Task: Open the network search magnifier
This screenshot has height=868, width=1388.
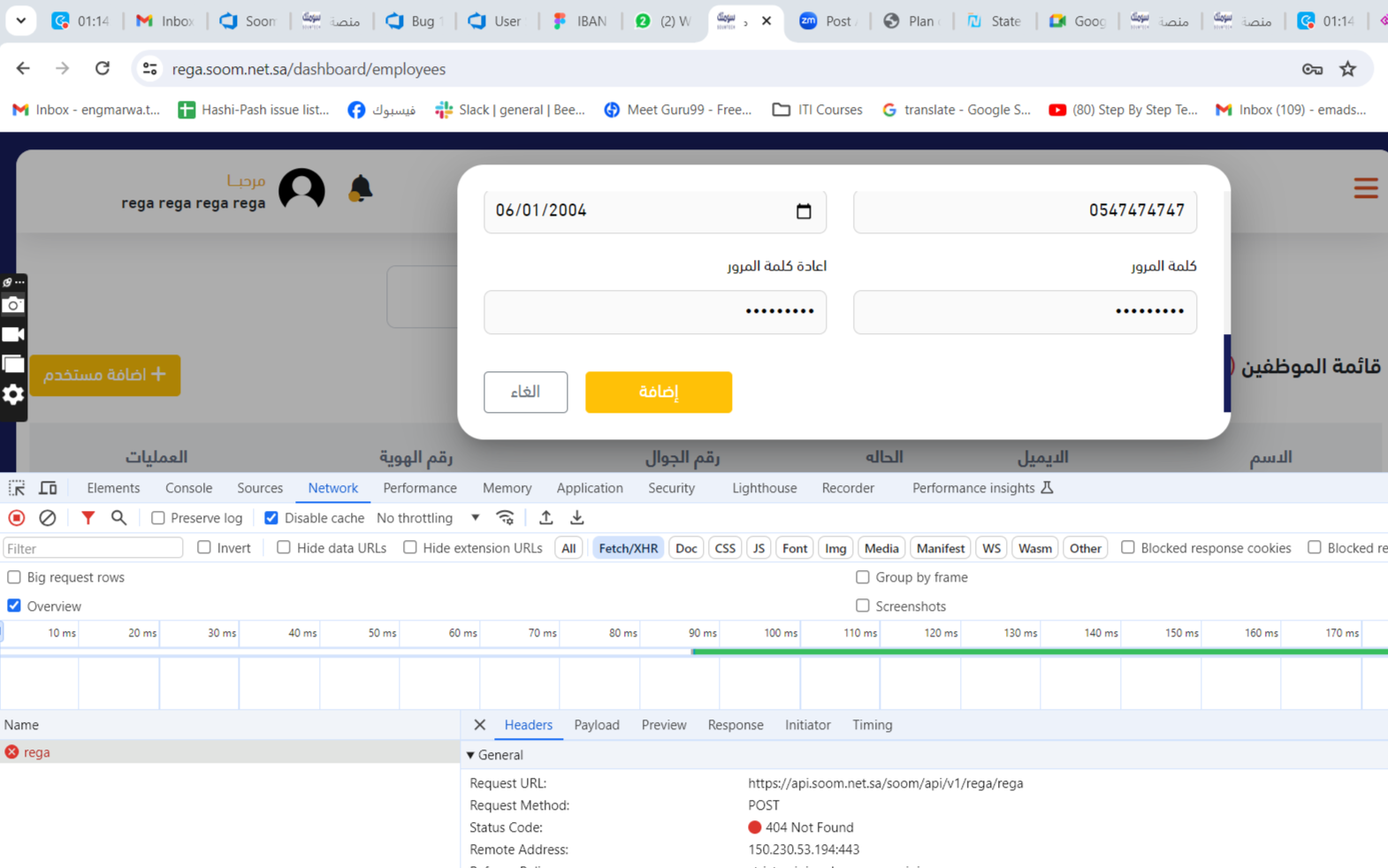Action: 118,518
